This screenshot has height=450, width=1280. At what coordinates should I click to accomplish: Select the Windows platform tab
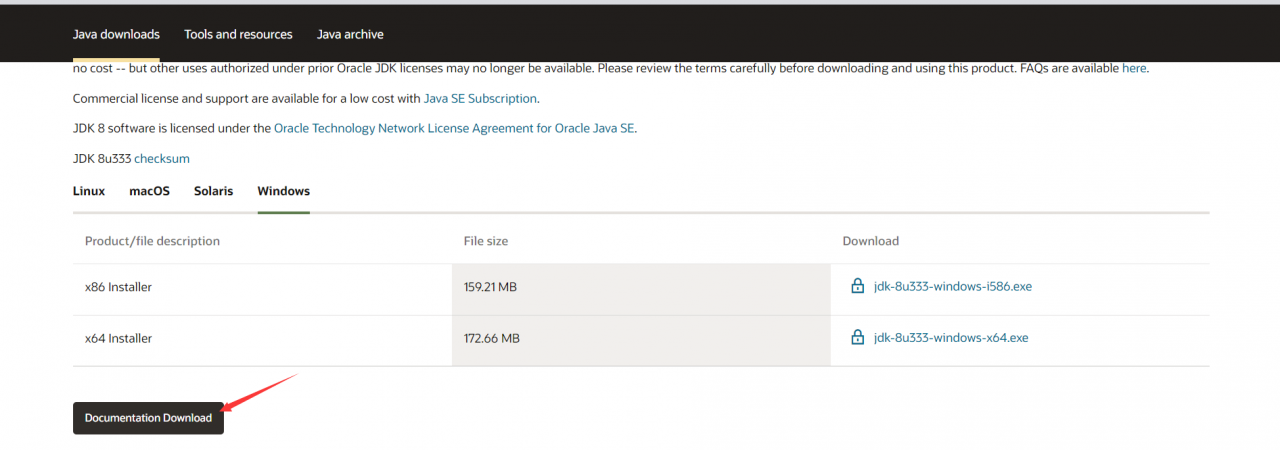click(x=283, y=191)
